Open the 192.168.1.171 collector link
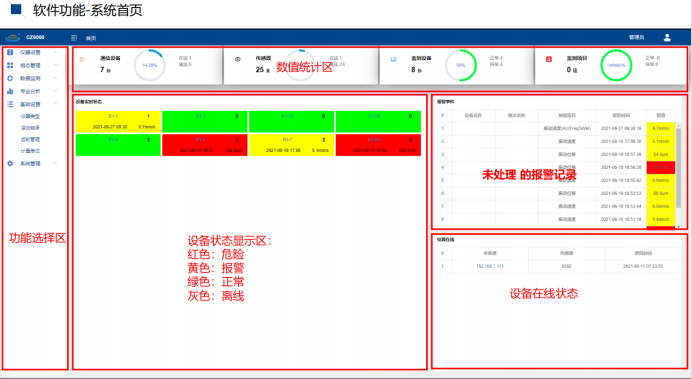 (x=490, y=266)
